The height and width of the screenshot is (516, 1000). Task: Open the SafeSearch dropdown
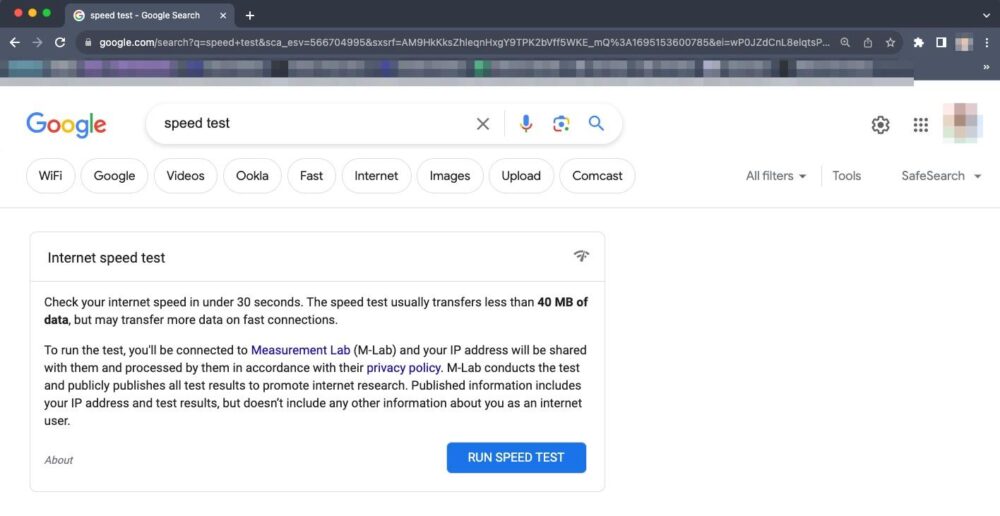pyautogui.click(x=939, y=176)
